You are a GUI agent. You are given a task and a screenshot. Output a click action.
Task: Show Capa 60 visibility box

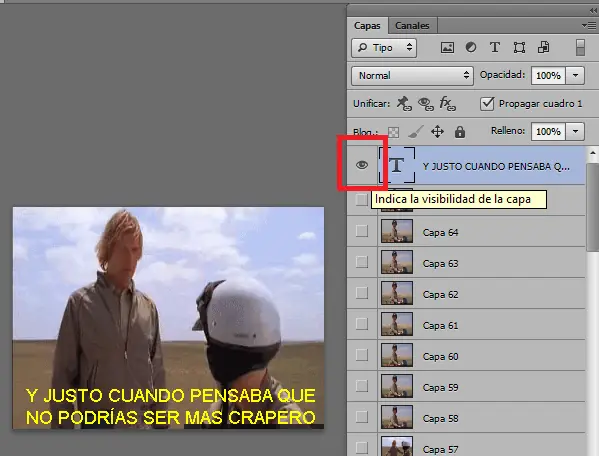(x=361, y=355)
